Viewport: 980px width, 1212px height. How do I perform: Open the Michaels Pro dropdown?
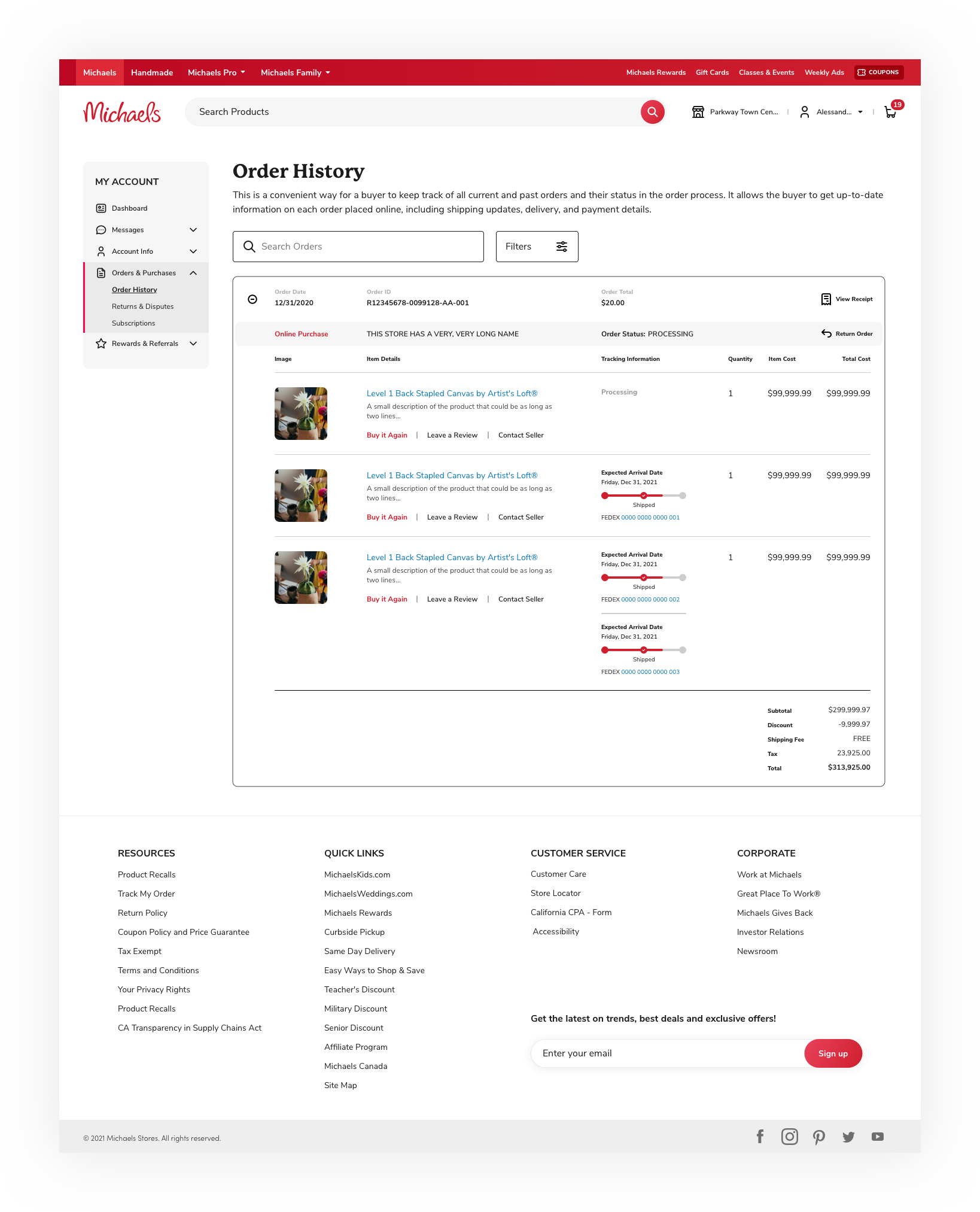point(217,72)
